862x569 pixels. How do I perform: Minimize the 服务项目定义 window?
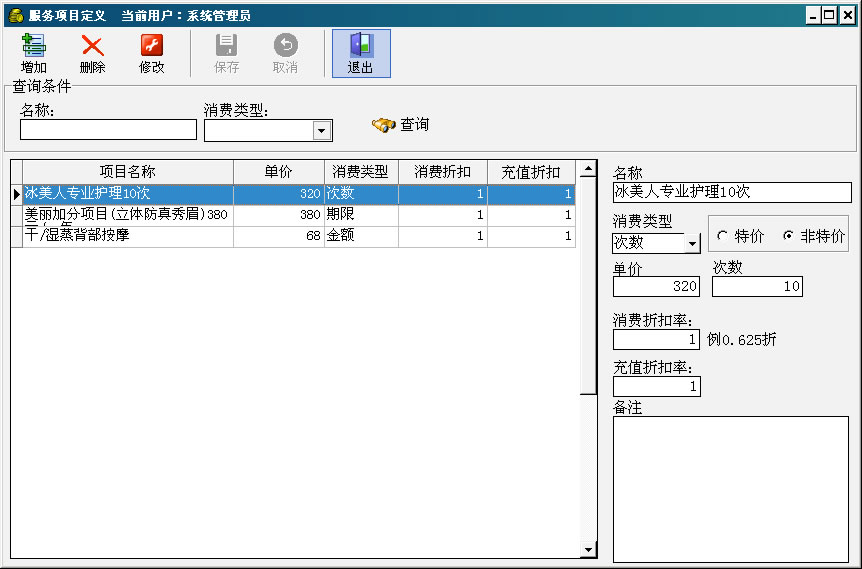pyautogui.click(x=813, y=15)
